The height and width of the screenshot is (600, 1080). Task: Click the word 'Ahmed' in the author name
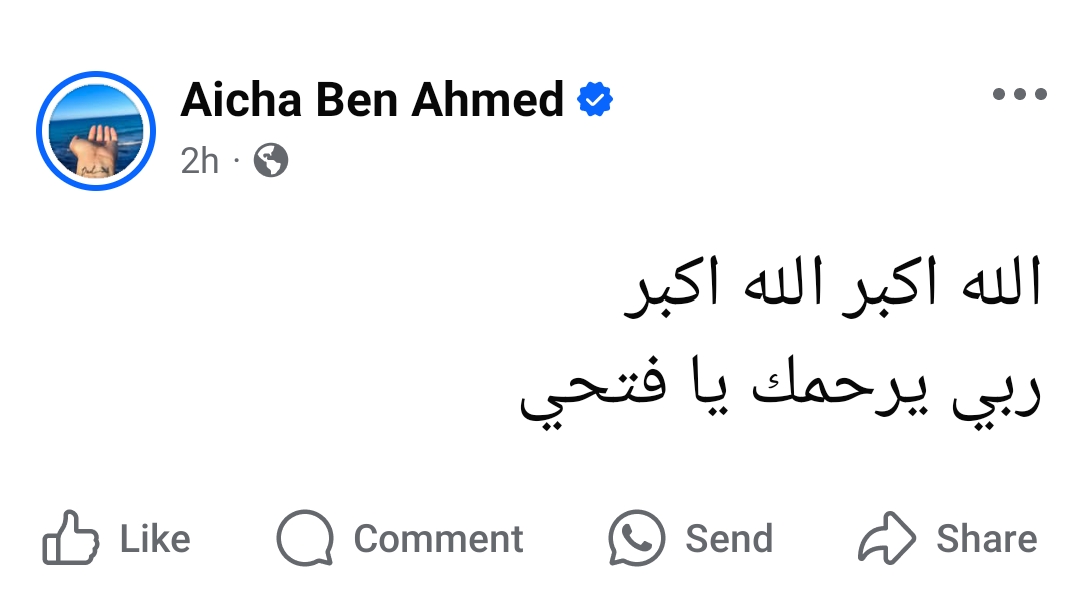pos(488,99)
